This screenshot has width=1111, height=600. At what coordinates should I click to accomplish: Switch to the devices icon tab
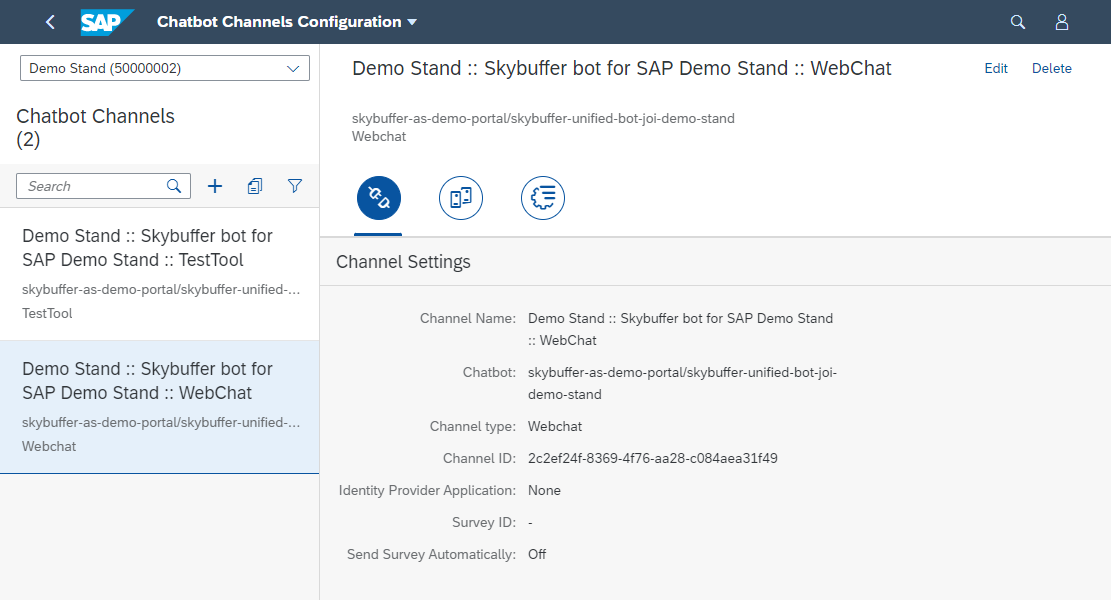pyautogui.click(x=461, y=198)
